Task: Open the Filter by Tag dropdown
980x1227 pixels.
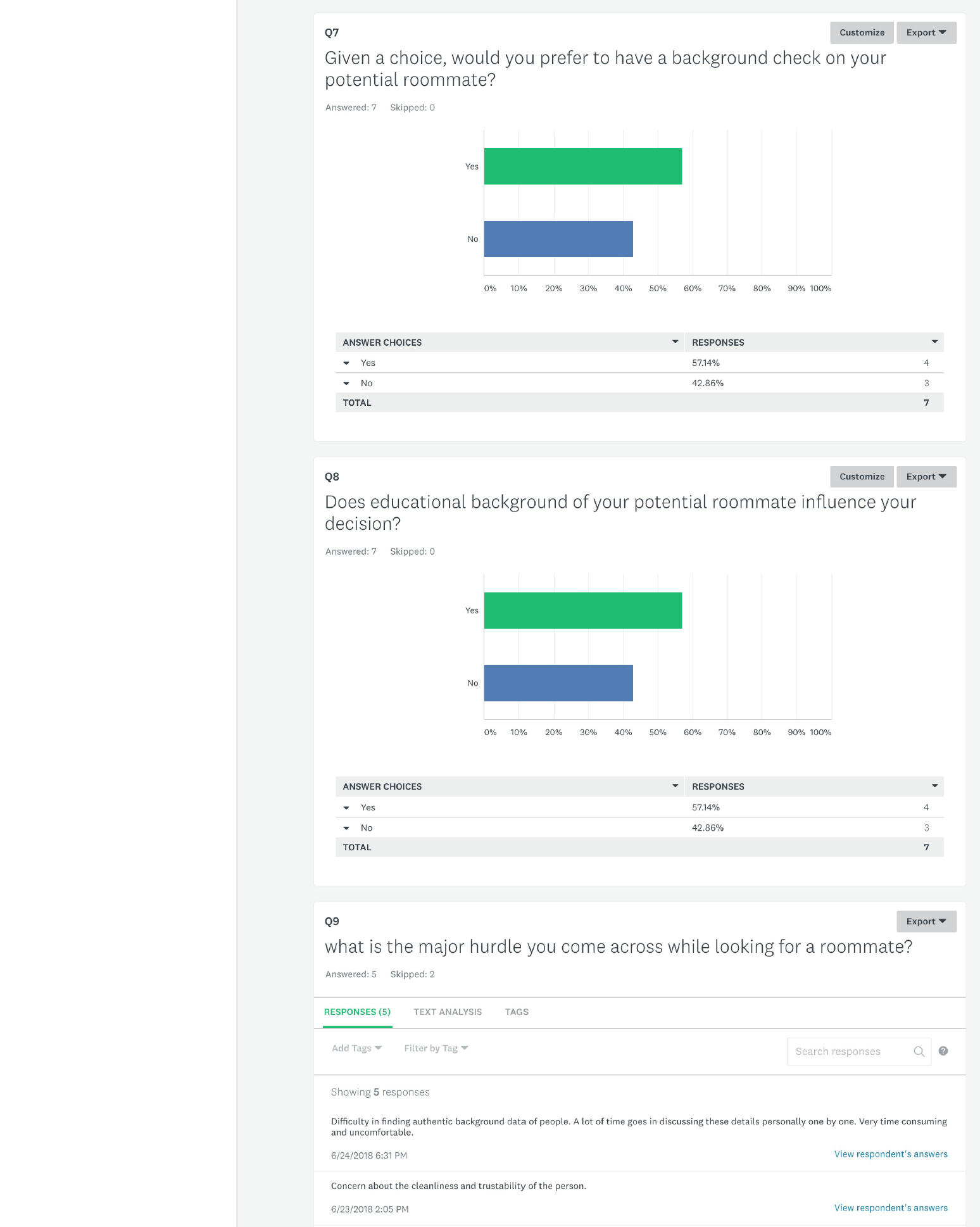Action: pyautogui.click(x=436, y=1048)
